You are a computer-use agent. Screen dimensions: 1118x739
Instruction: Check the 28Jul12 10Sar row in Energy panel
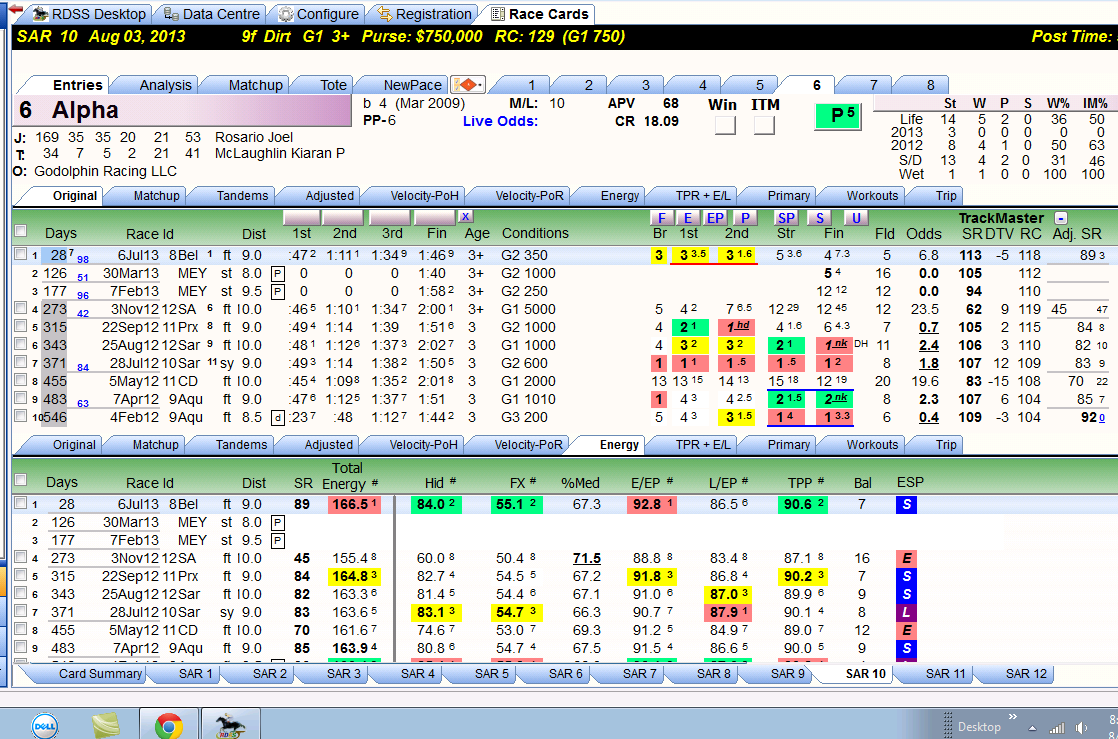pyautogui.click(x=21, y=611)
